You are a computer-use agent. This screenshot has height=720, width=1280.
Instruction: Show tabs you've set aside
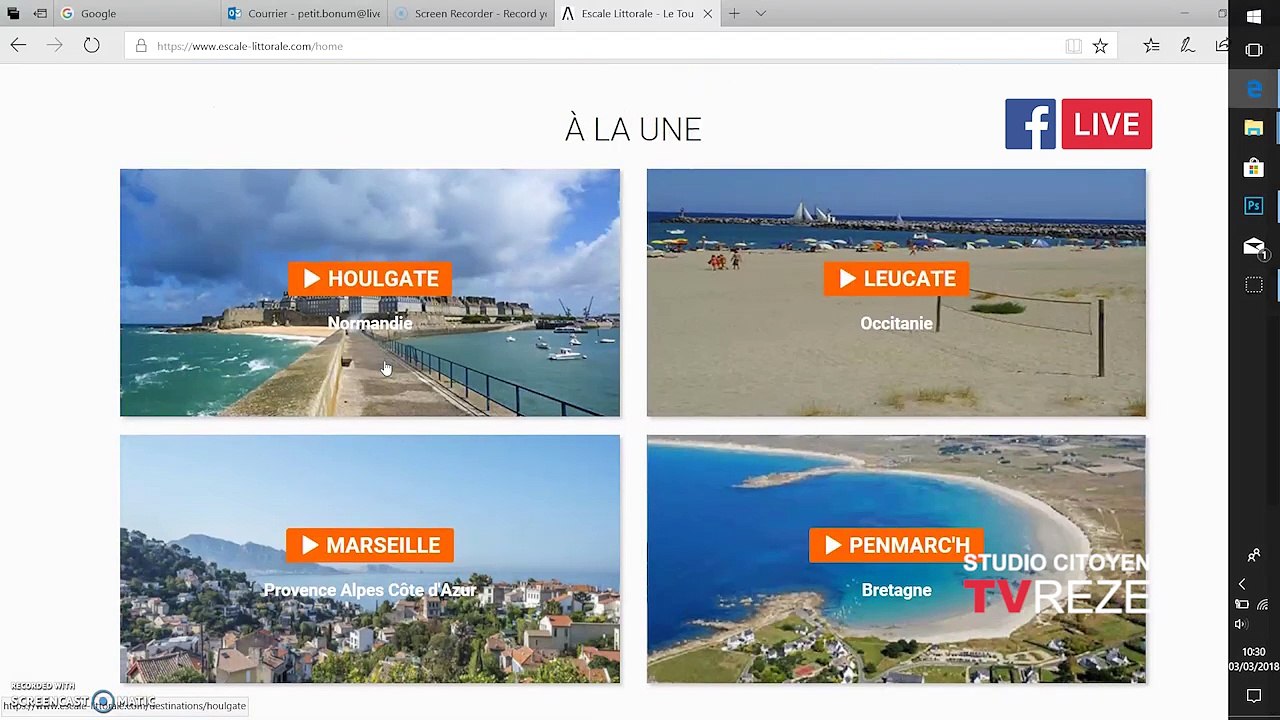[13, 13]
